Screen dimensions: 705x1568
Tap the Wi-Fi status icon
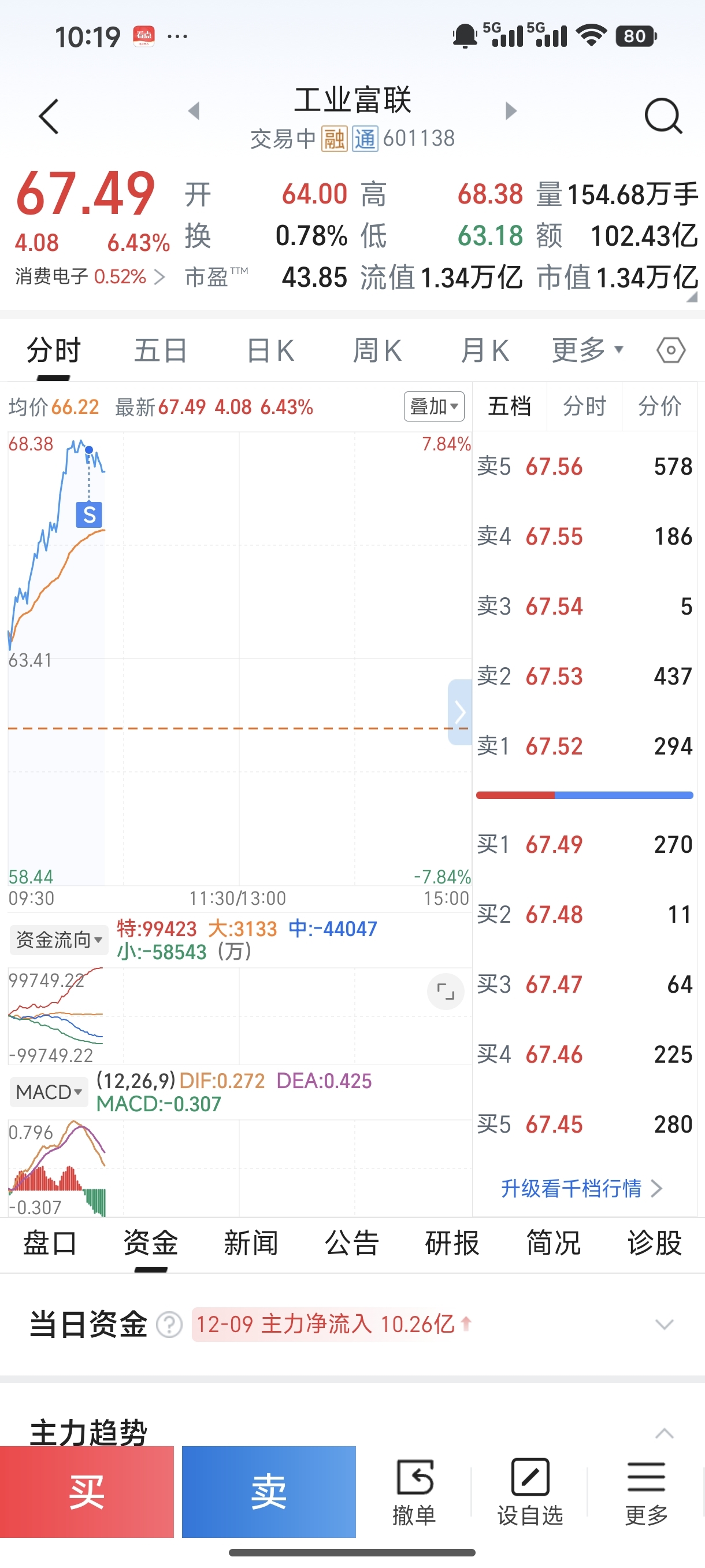click(591, 36)
